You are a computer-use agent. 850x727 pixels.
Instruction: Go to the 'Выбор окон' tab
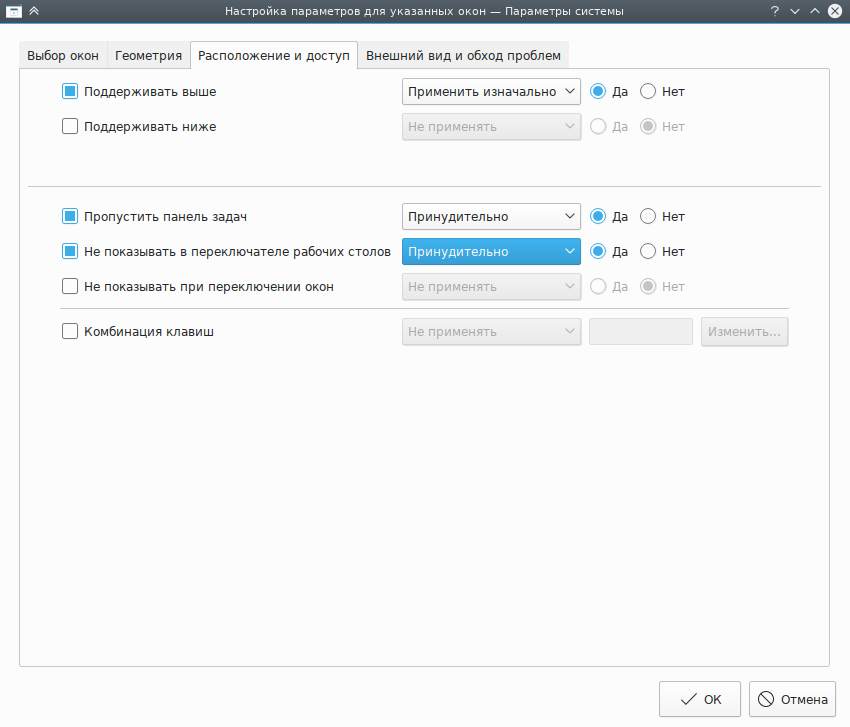(x=63, y=55)
